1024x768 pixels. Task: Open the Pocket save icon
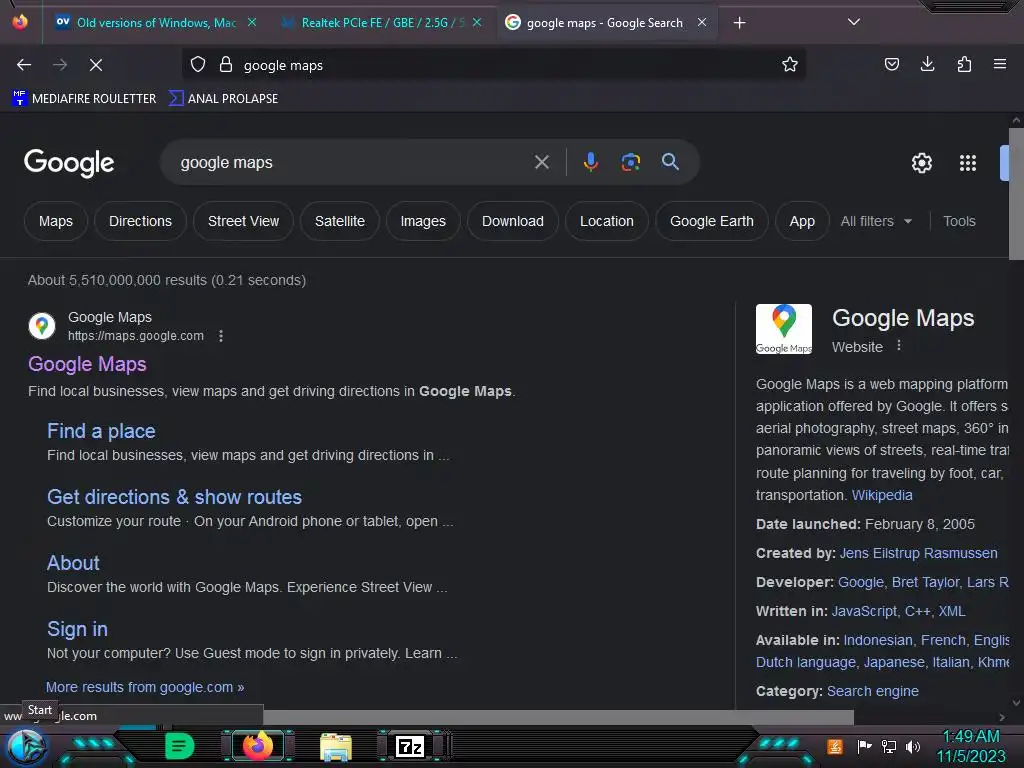(891, 65)
